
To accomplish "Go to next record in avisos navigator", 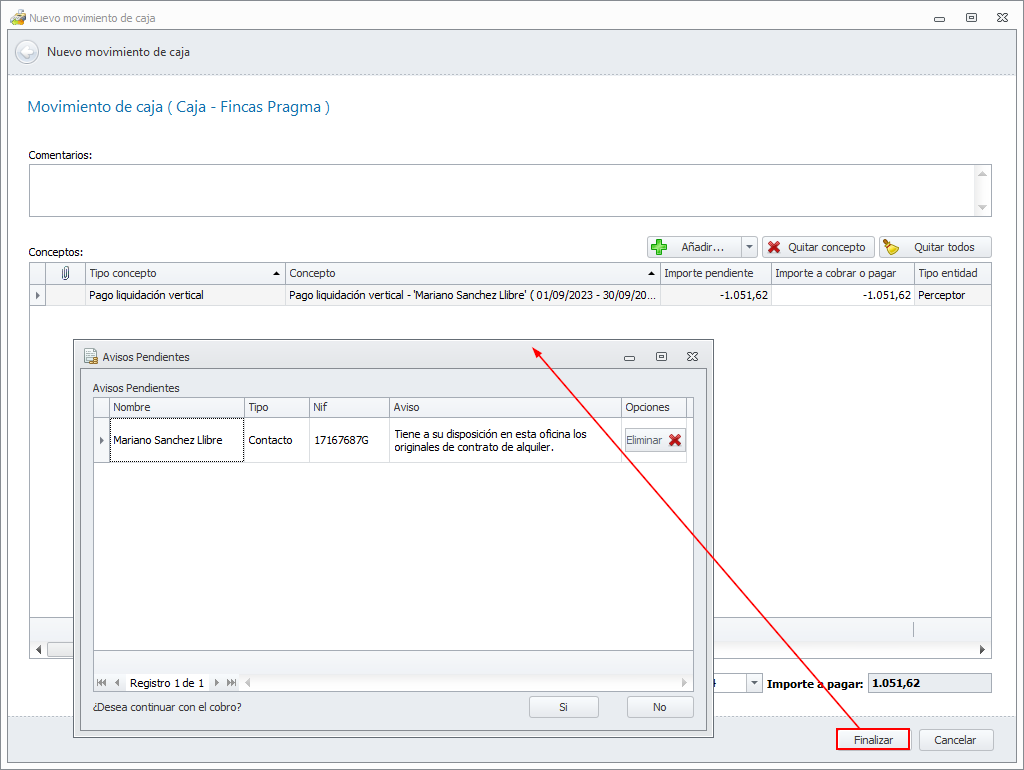I will point(216,682).
